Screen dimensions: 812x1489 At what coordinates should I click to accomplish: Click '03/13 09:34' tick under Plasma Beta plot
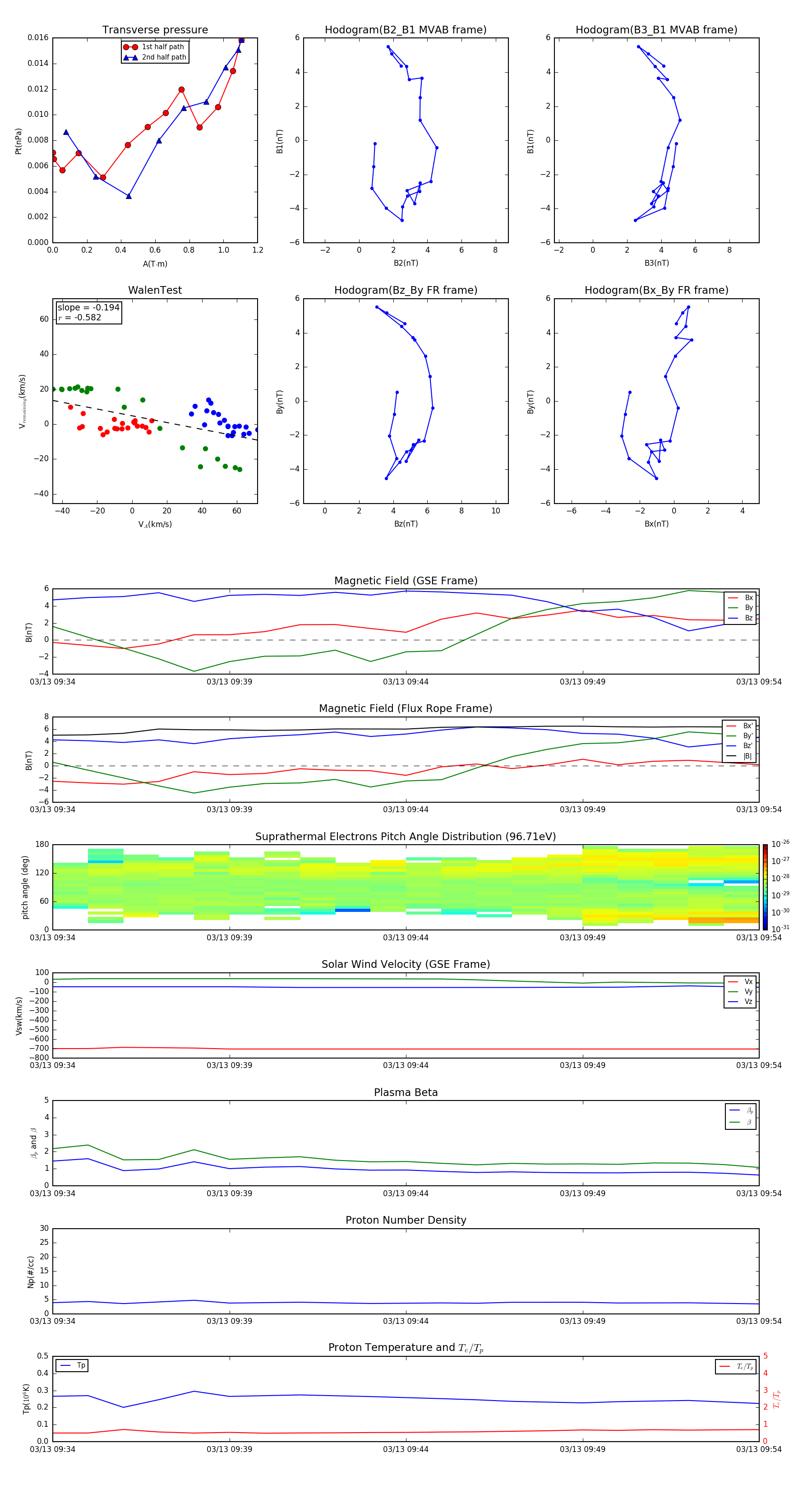[x=53, y=1193]
